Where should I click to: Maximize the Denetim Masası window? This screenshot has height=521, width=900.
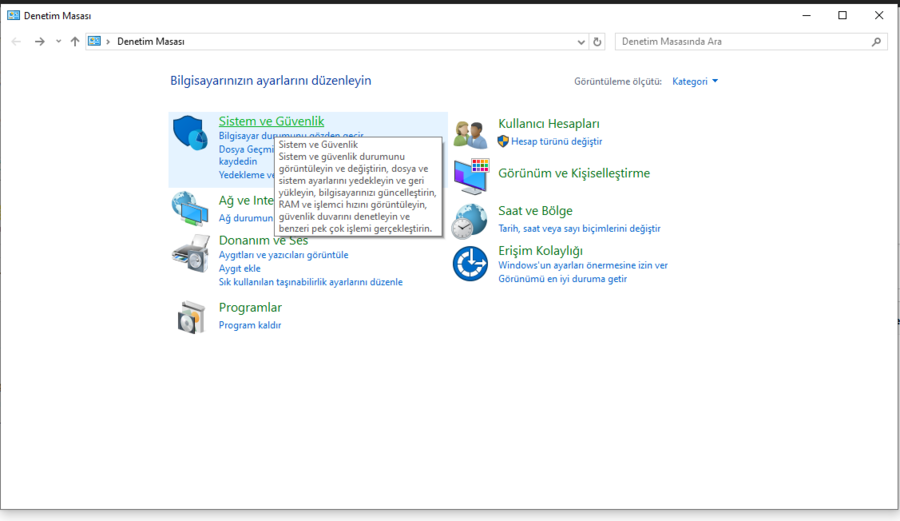pyautogui.click(x=842, y=15)
